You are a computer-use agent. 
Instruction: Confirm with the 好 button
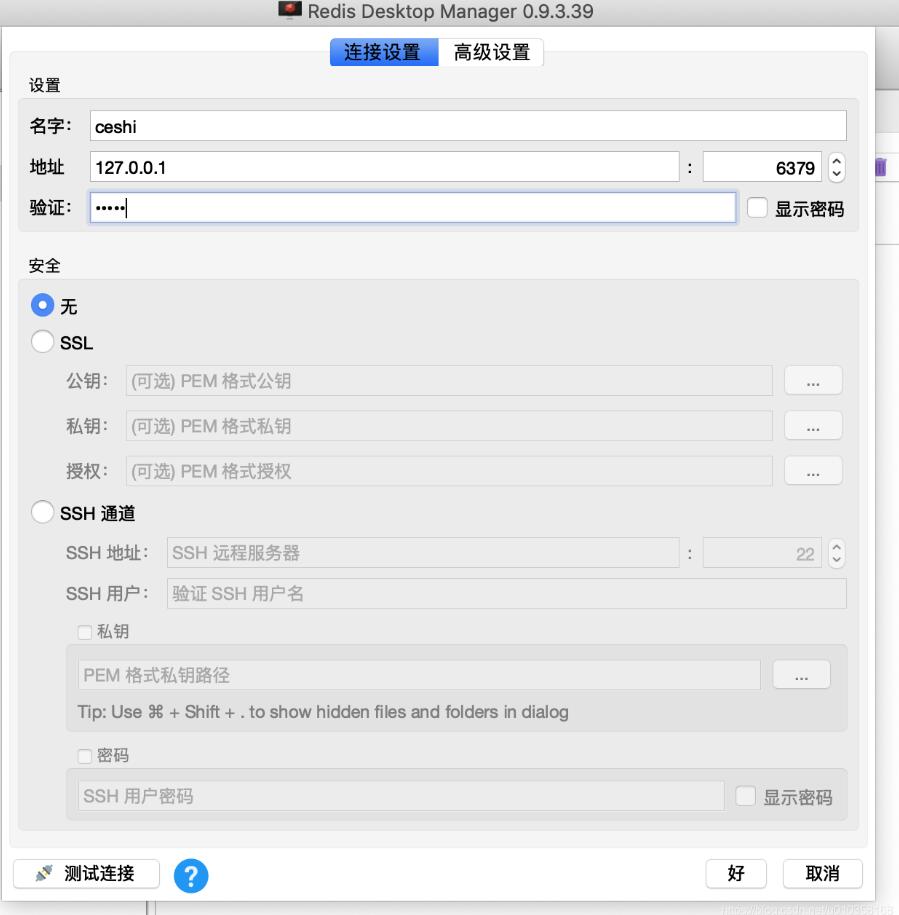tap(736, 873)
